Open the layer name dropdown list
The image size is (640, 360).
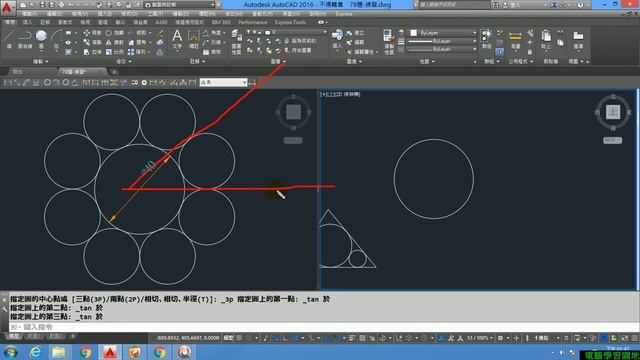coord(287,32)
